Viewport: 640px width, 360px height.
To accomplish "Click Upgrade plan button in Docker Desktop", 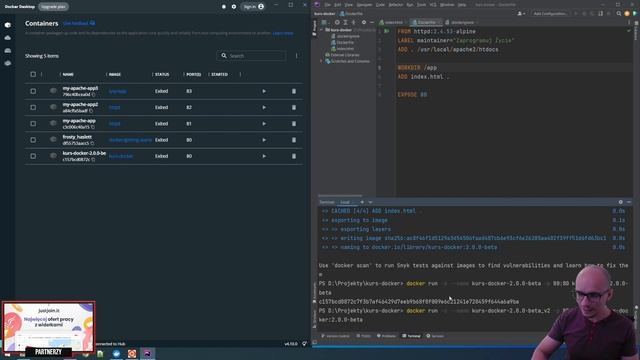I will tap(53, 7).
